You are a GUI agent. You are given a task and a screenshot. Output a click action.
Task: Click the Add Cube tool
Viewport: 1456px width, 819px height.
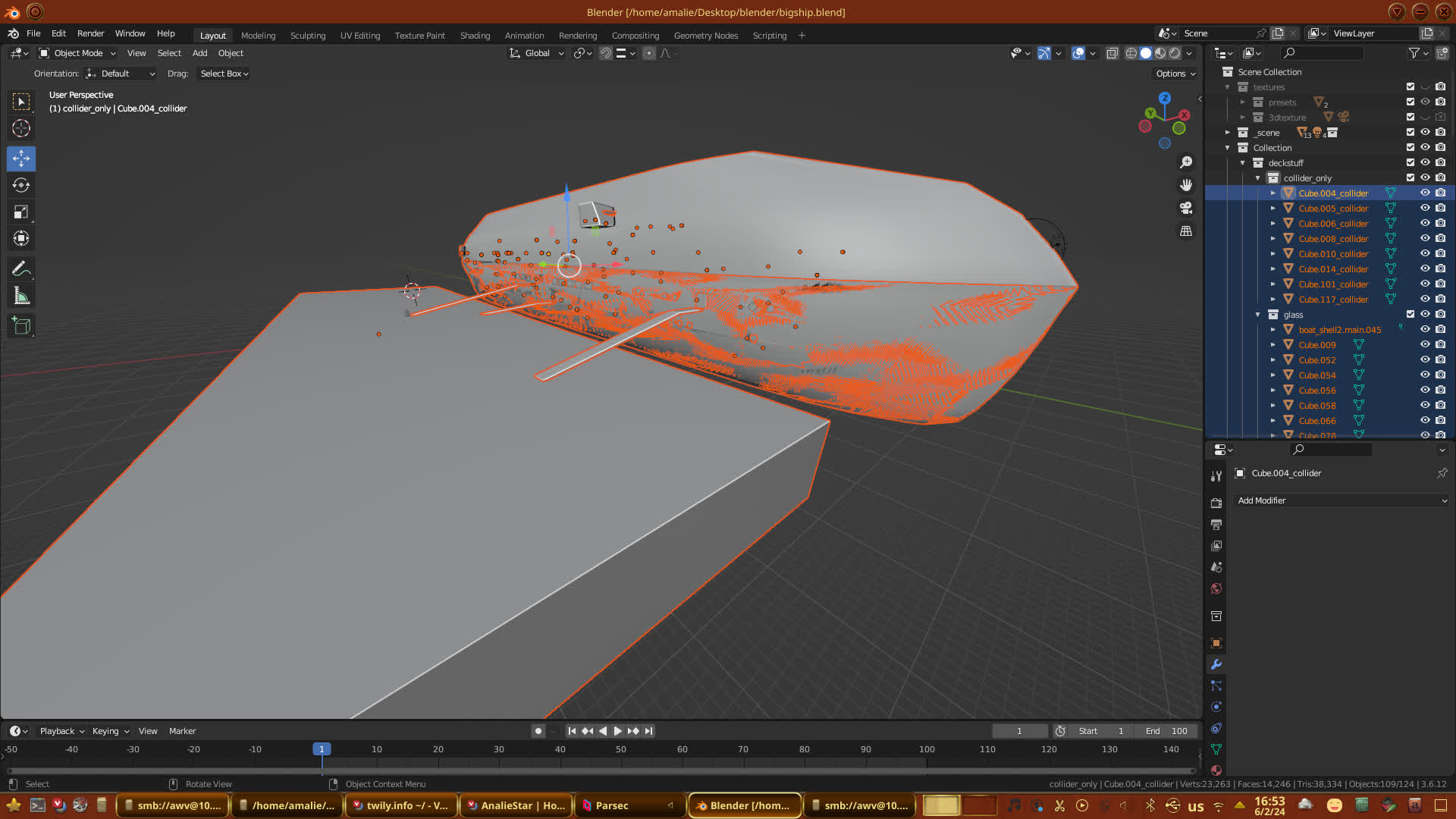[x=21, y=326]
